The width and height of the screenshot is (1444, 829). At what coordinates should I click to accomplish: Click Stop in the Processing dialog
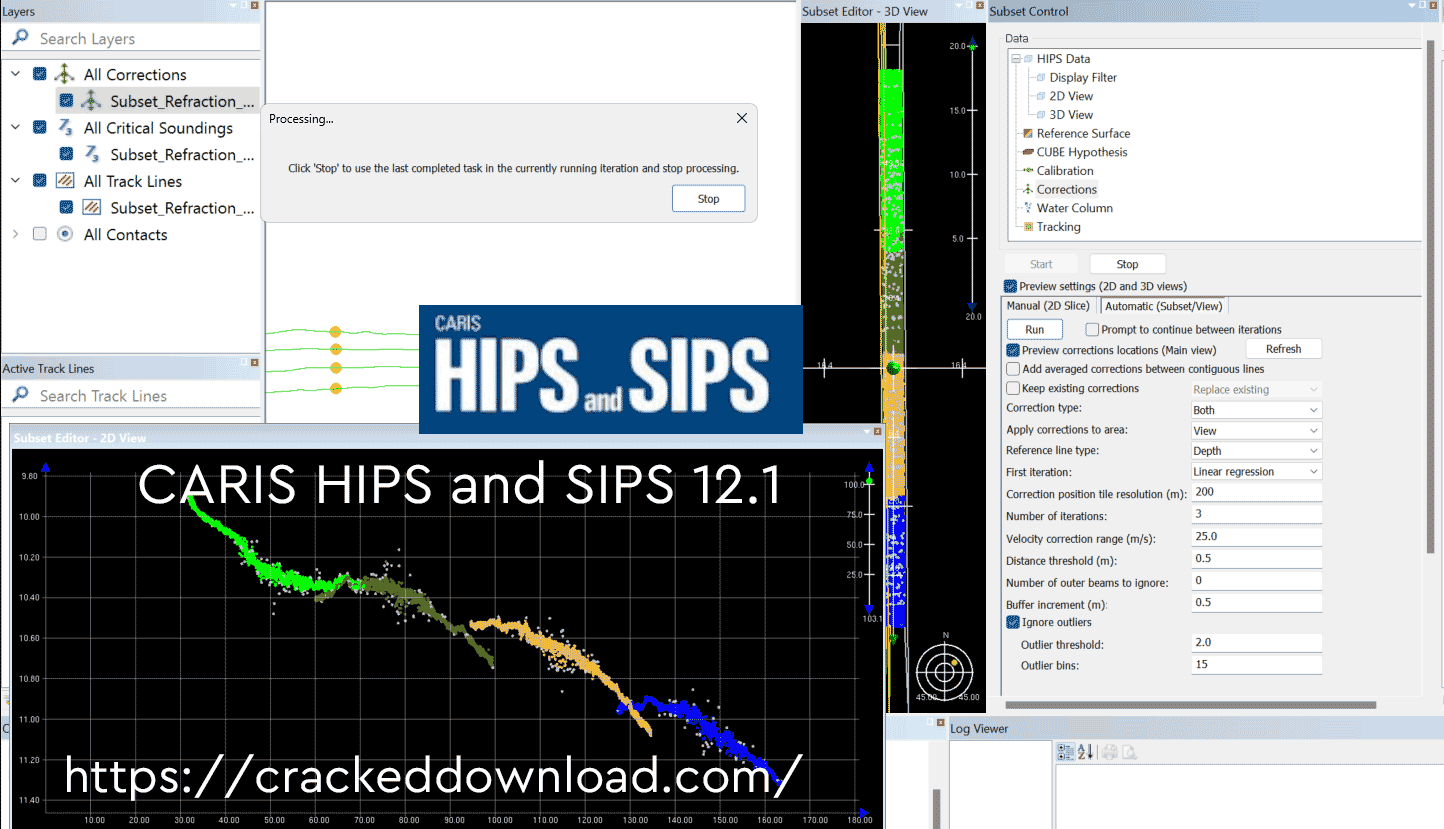pos(709,199)
